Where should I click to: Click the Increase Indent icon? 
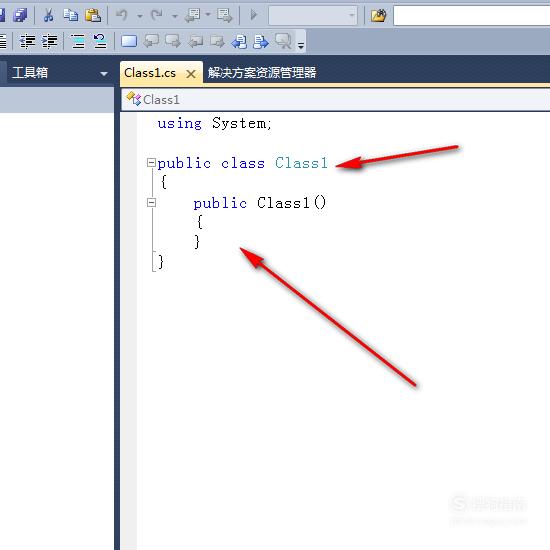pyautogui.click(x=49, y=41)
